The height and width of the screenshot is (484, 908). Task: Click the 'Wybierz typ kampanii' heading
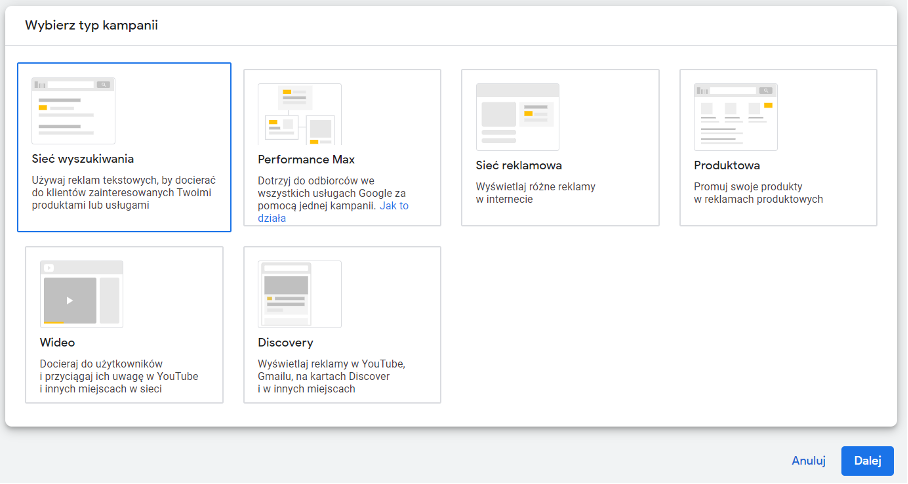tap(91, 25)
